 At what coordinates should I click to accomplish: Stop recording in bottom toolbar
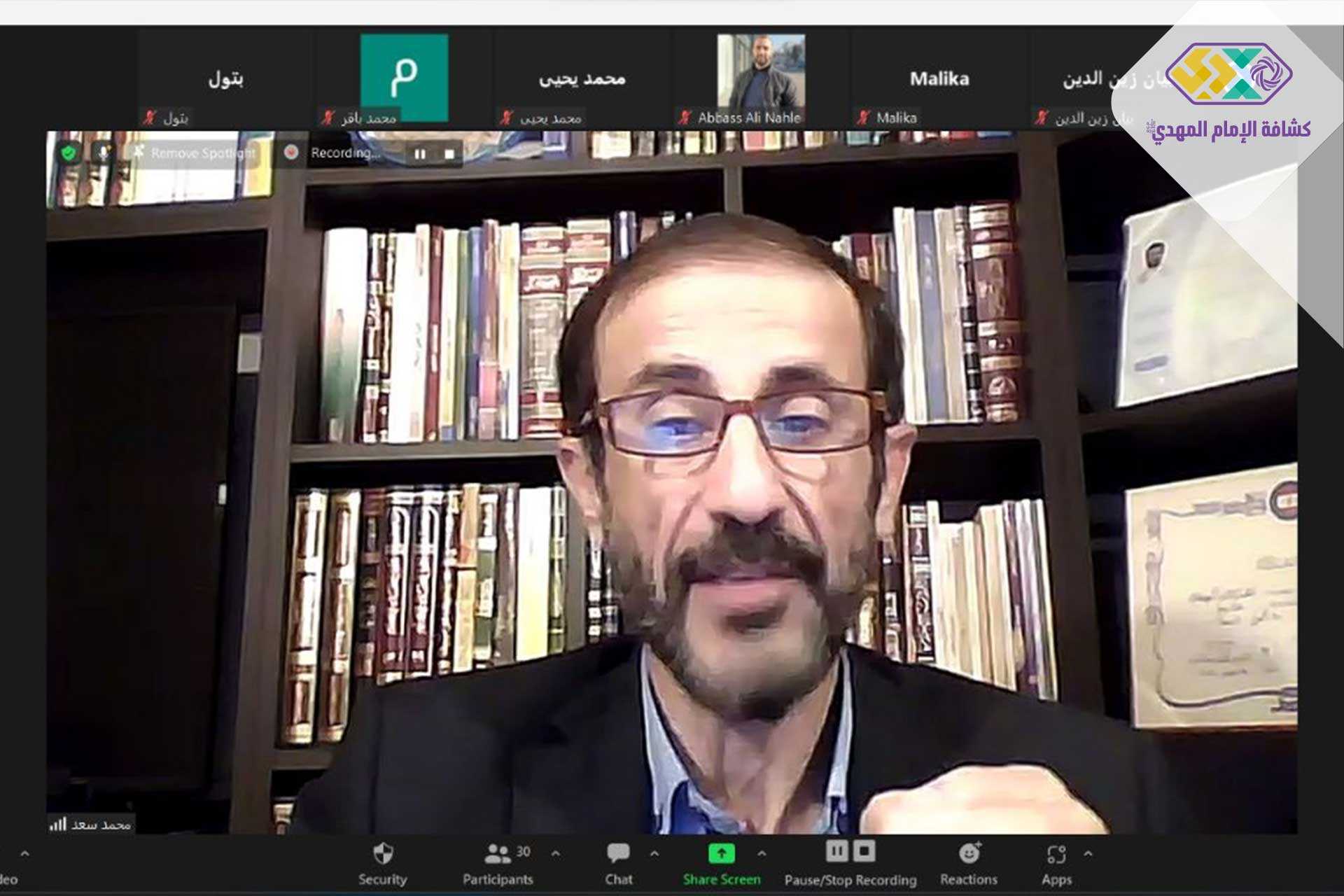click(x=865, y=851)
